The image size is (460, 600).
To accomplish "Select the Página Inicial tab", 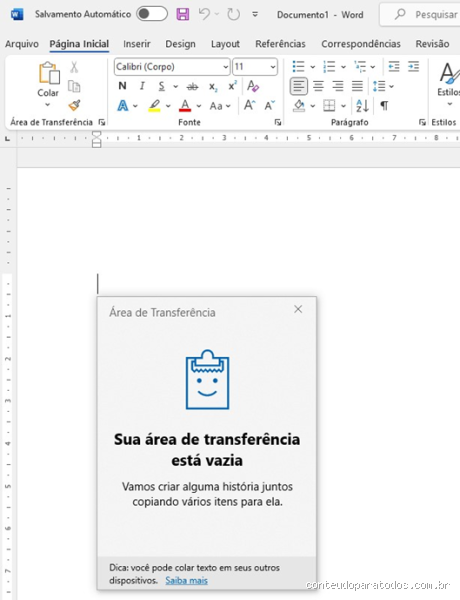I will click(79, 44).
